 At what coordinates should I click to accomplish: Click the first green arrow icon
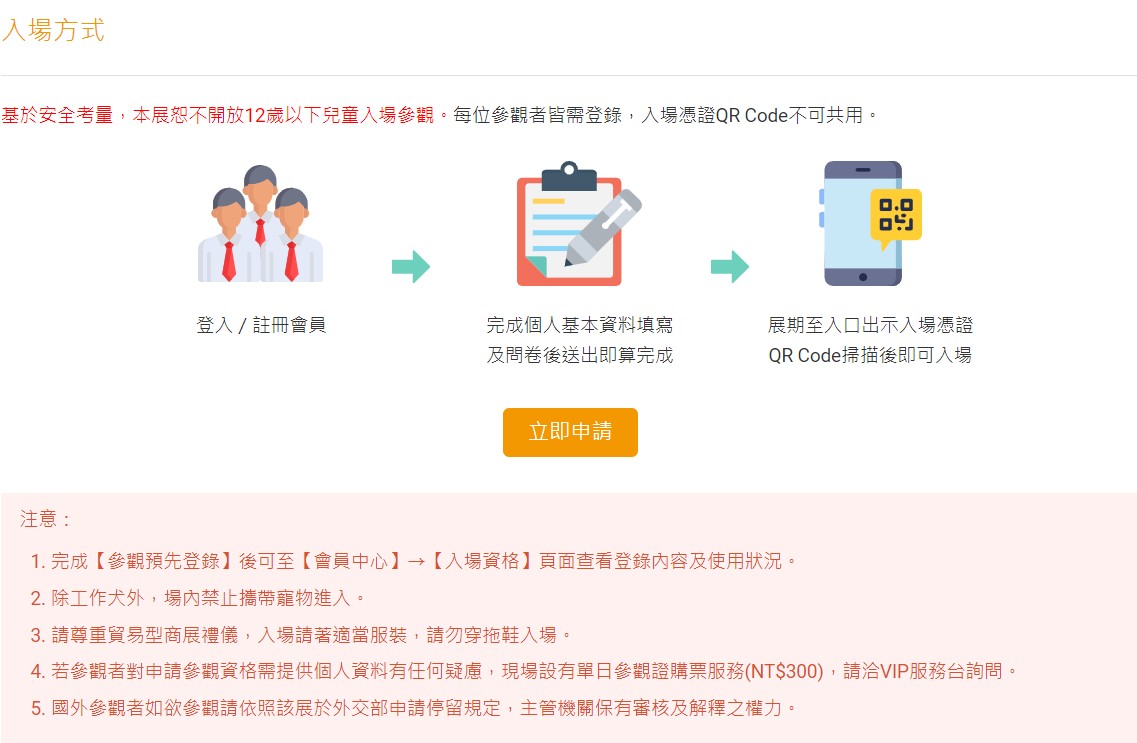tap(411, 267)
